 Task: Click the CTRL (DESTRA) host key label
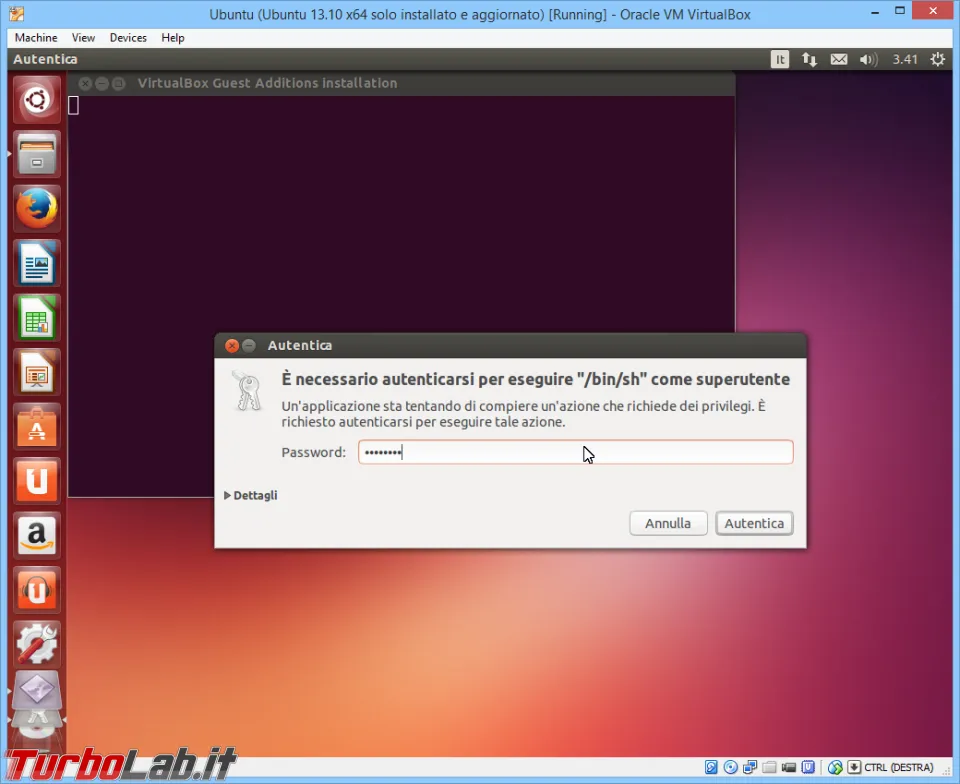tap(899, 767)
